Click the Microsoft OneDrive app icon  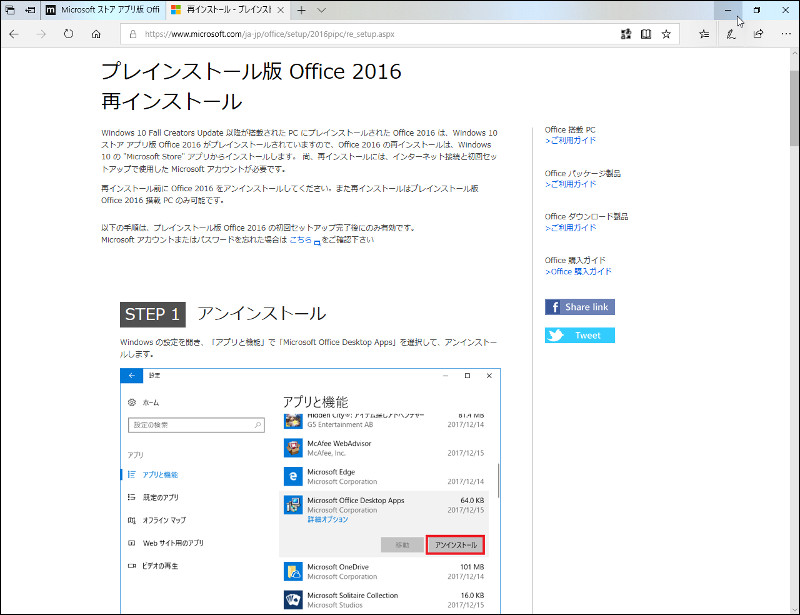click(x=293, y=571)
